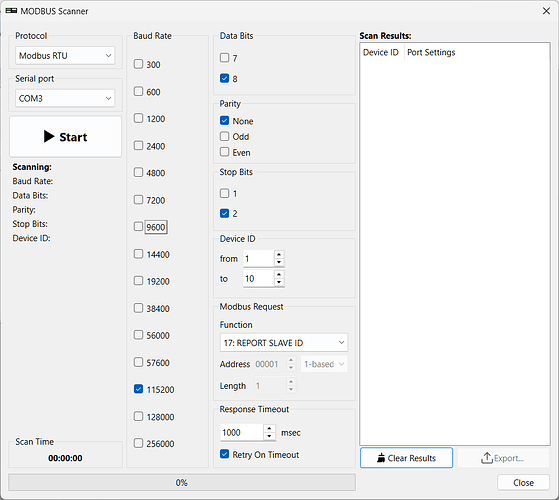Check the 7200 baud rate option
The width and height of the screenshot is (559, 500).
click(138, 200)
